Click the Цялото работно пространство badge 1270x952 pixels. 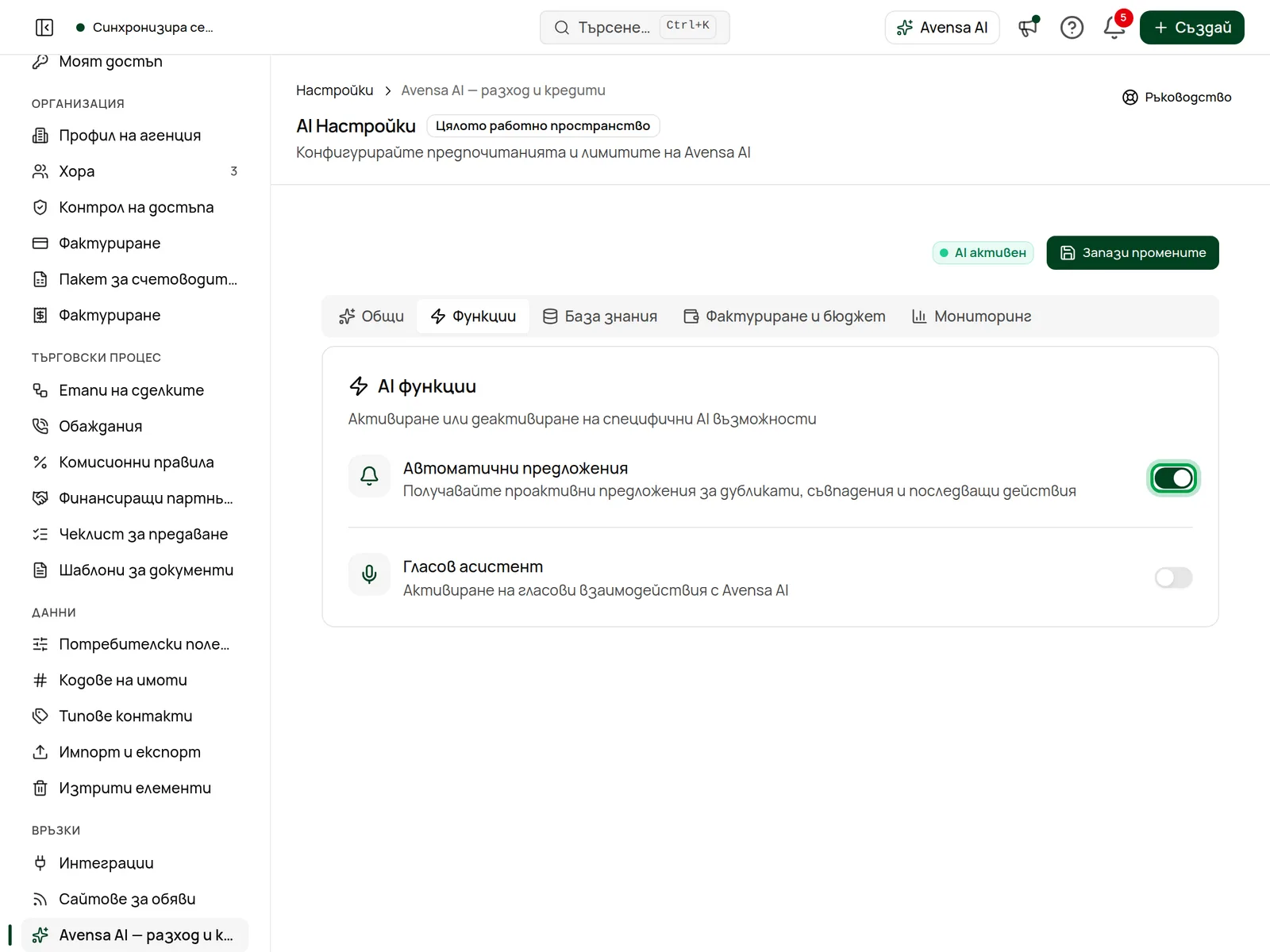pyautogui.click(x=543, y=126)
